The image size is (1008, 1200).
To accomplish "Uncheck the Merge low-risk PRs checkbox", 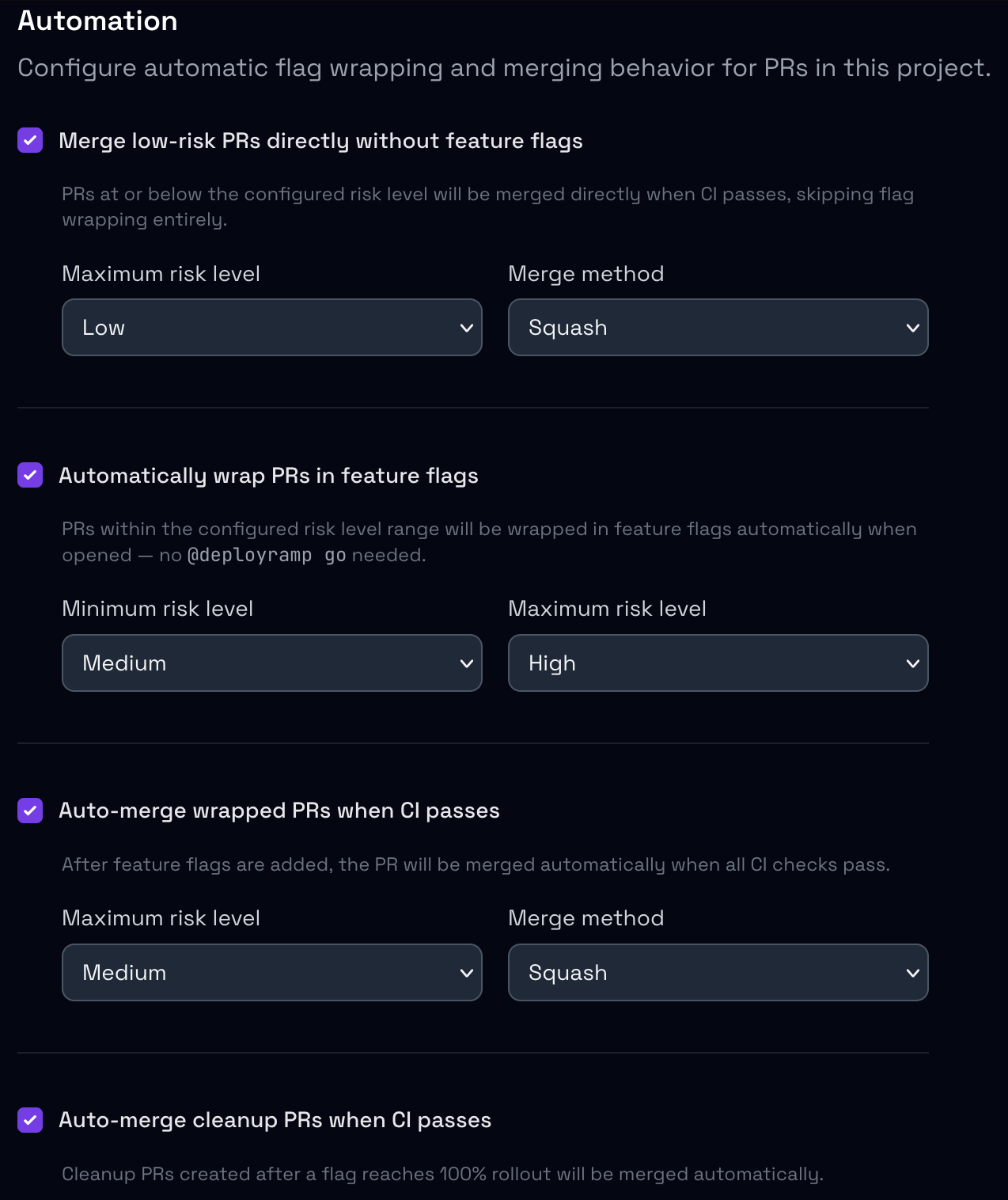I will tap(30, 141).
